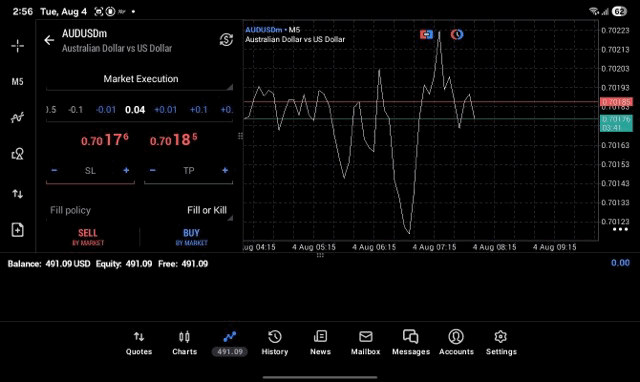The height and width of the screenshot is (382, 640).
Task: Switch to the History tab
Action: click(275, 343)
